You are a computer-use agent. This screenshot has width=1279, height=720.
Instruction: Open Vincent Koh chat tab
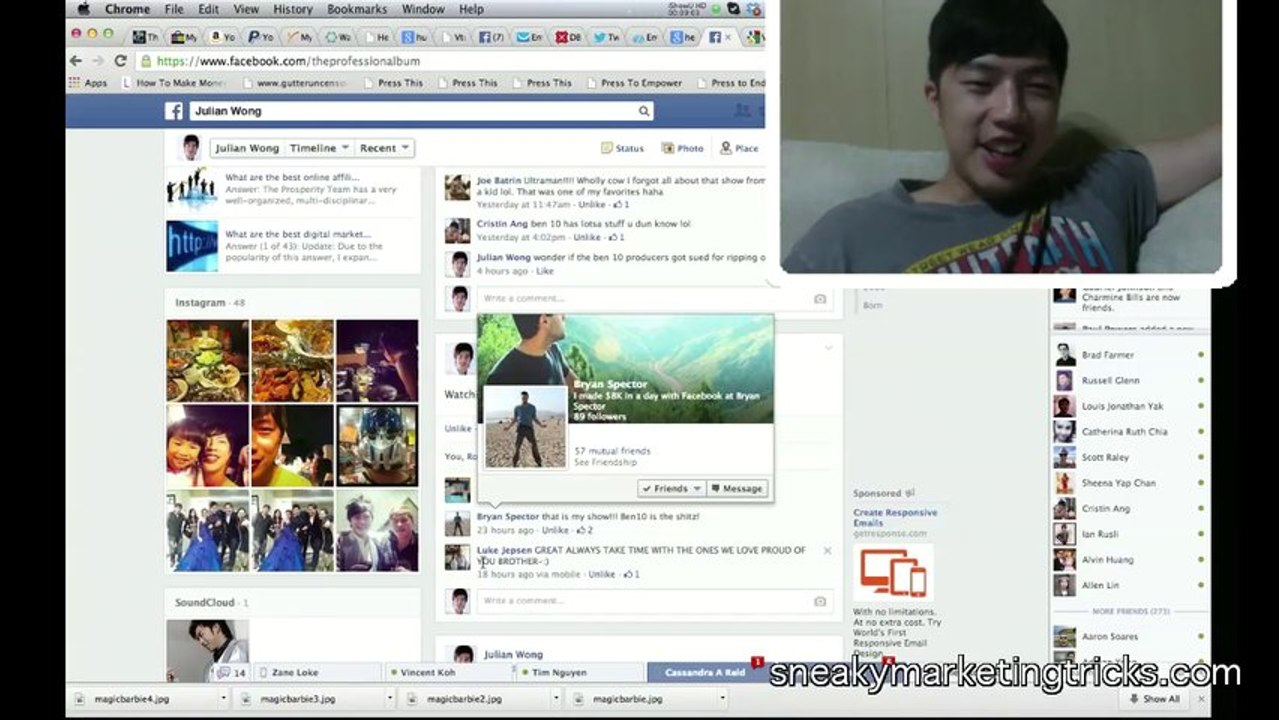[449, 673]
